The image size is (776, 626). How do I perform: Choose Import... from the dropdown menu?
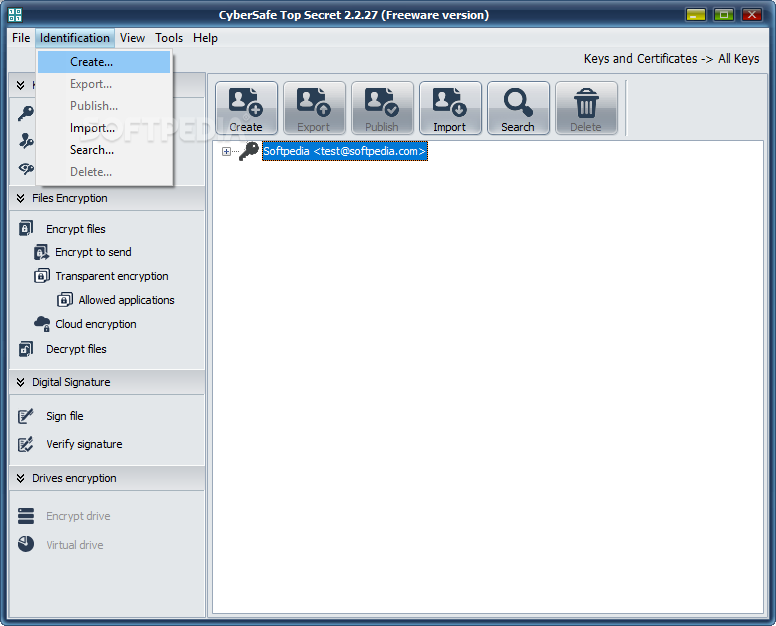pyautogui.click(x=104, y=128)
